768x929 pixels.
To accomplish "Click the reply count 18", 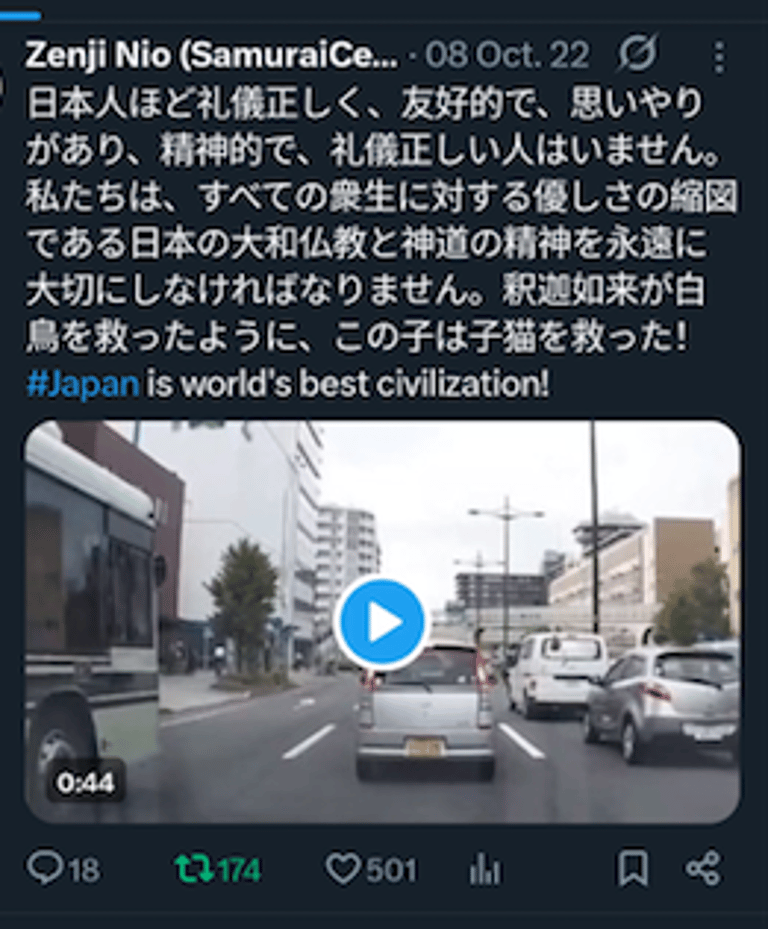I will (x=84, y=870).
